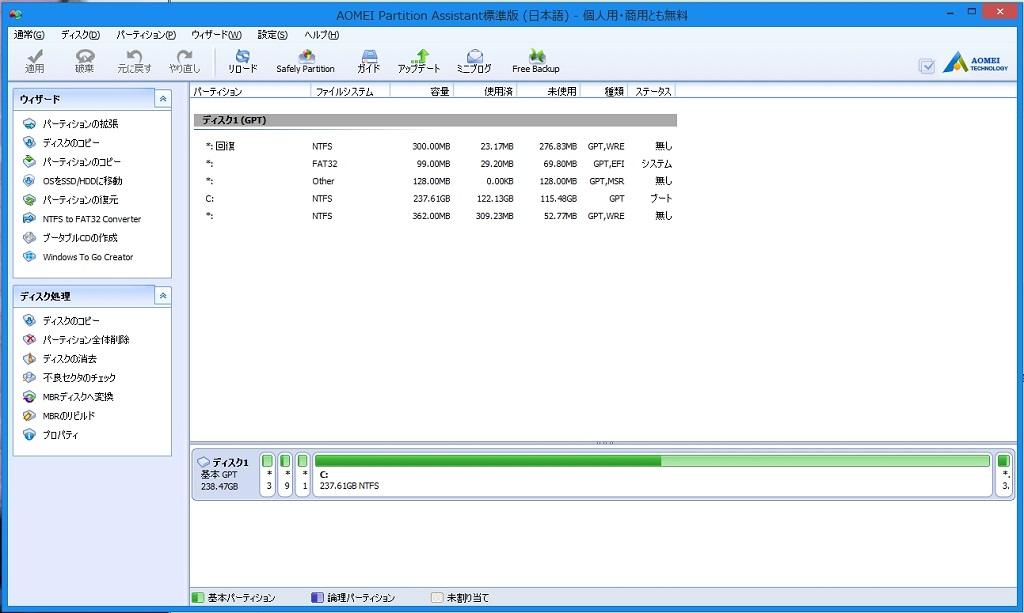Click the リロード (Reload) toolbar icon
1024x613 pixels.
point(242,61)
